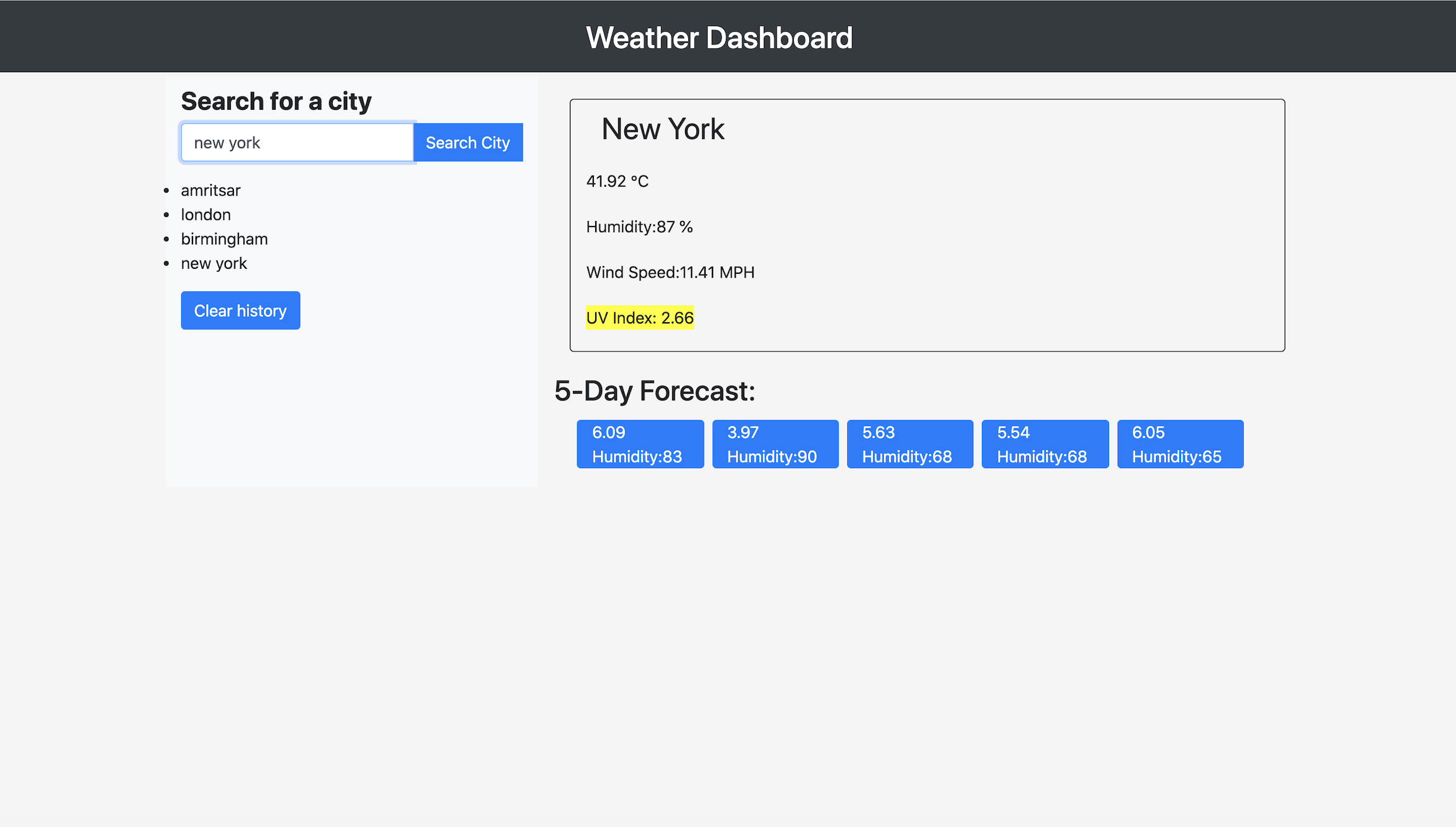This screenshot has height=827, width=1456.
Task: Select amritsar from search history
Action: pyautogui.click(x=210, y=191)
